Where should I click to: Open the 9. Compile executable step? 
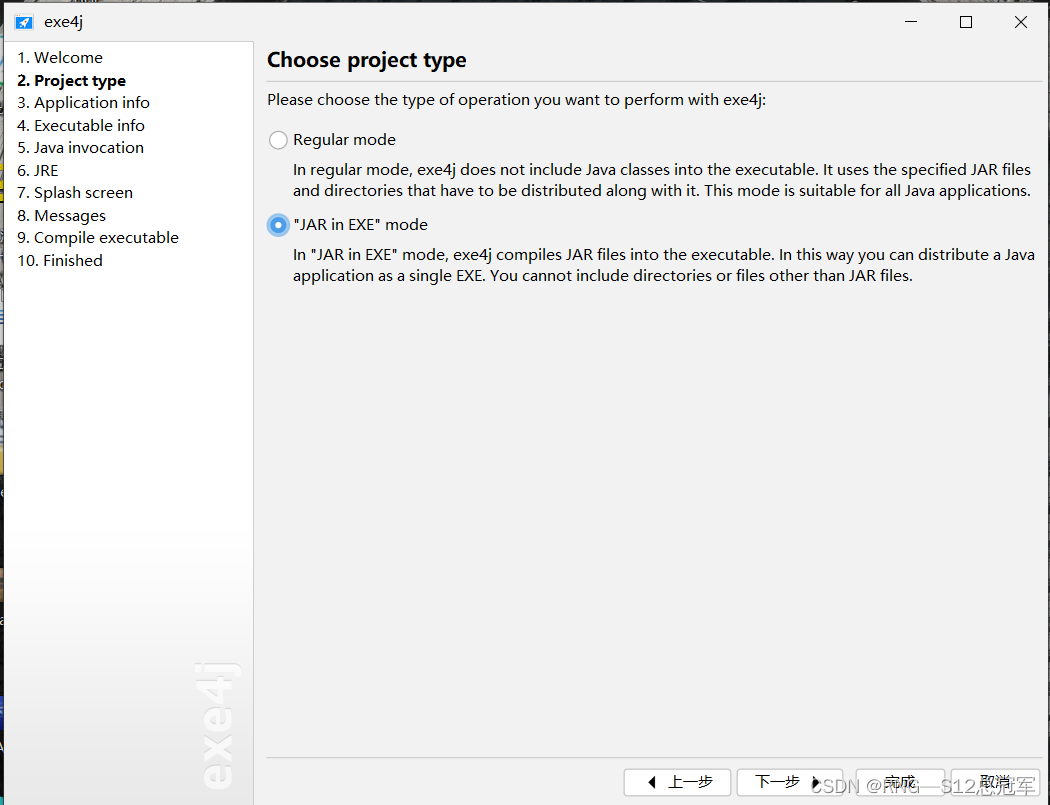[x=98, y=238]
